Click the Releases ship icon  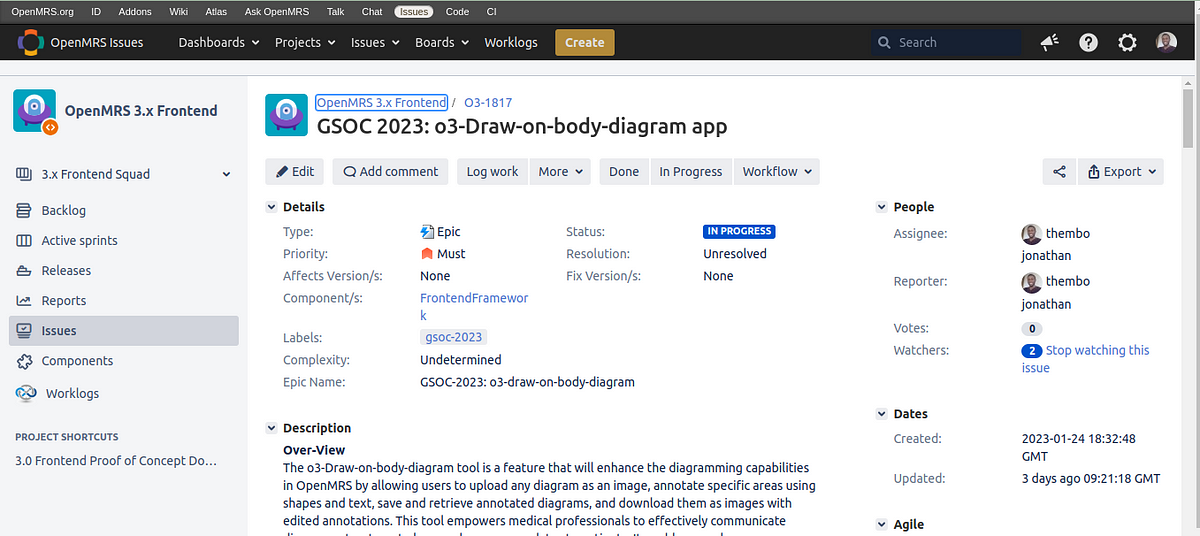click(x=24, y=270)
